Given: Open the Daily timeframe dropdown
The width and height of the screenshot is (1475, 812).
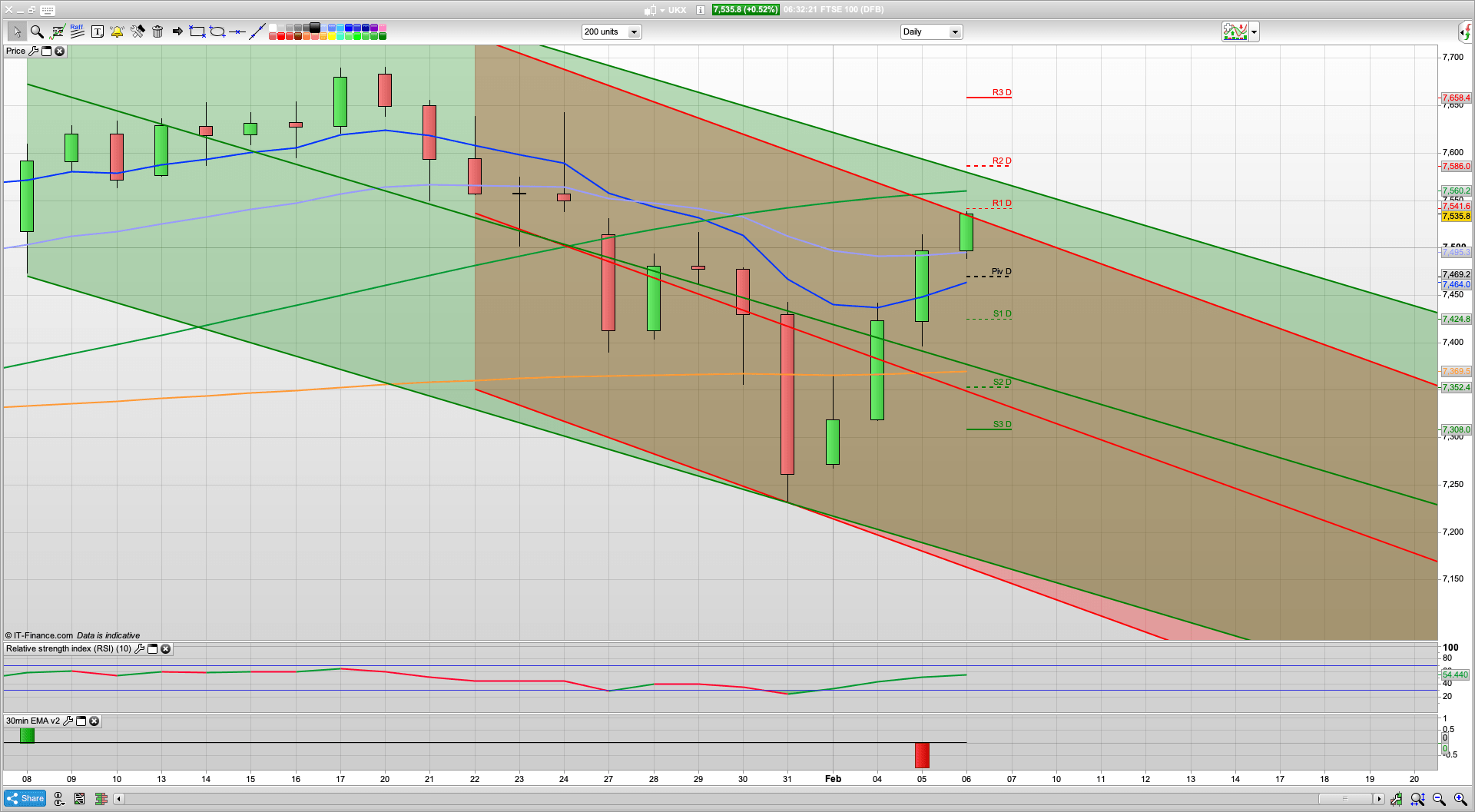Looking at the screenshot, I should coord(955,32).
